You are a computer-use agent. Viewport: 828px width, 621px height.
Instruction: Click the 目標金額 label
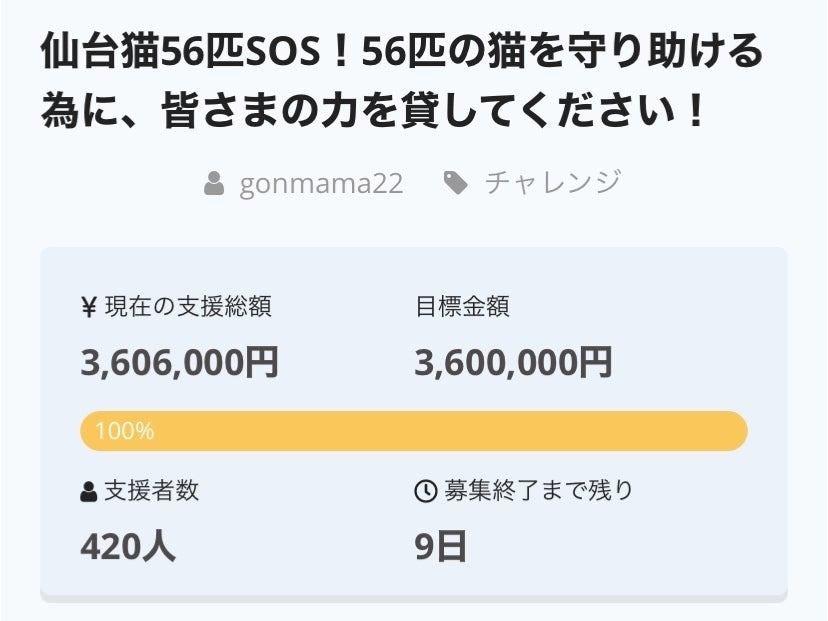tap(462, 308)
